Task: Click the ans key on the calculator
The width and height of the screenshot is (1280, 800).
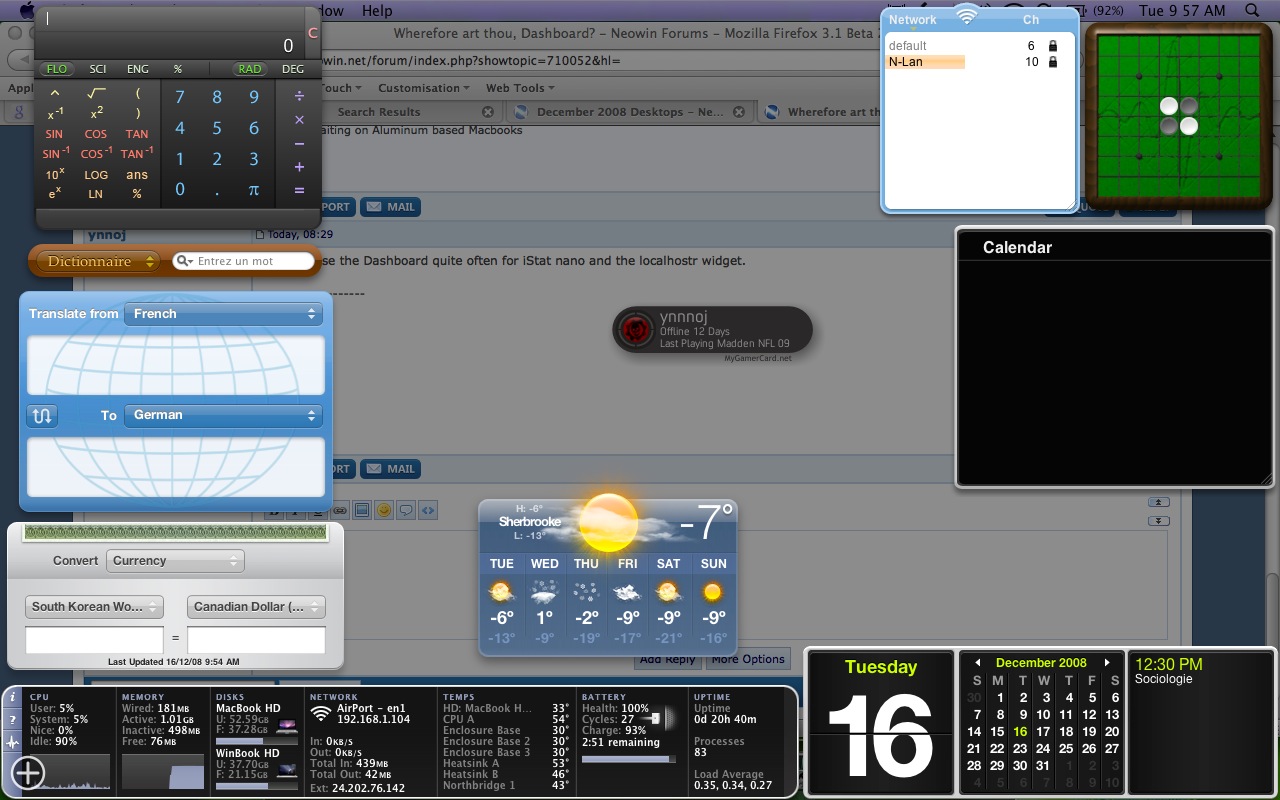Action: 137,175
